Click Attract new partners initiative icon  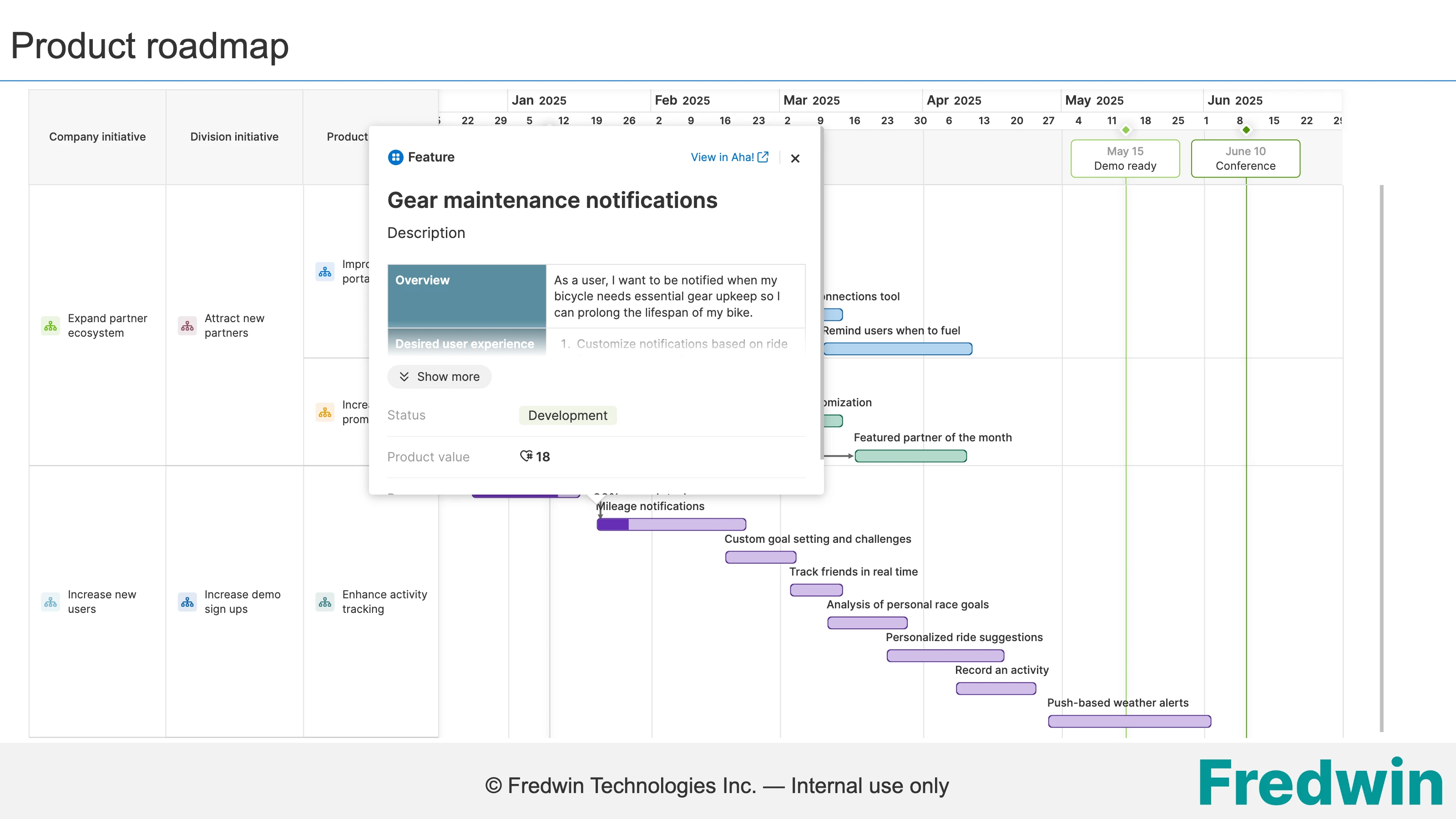pyautogui.click(x=187, y=326)
